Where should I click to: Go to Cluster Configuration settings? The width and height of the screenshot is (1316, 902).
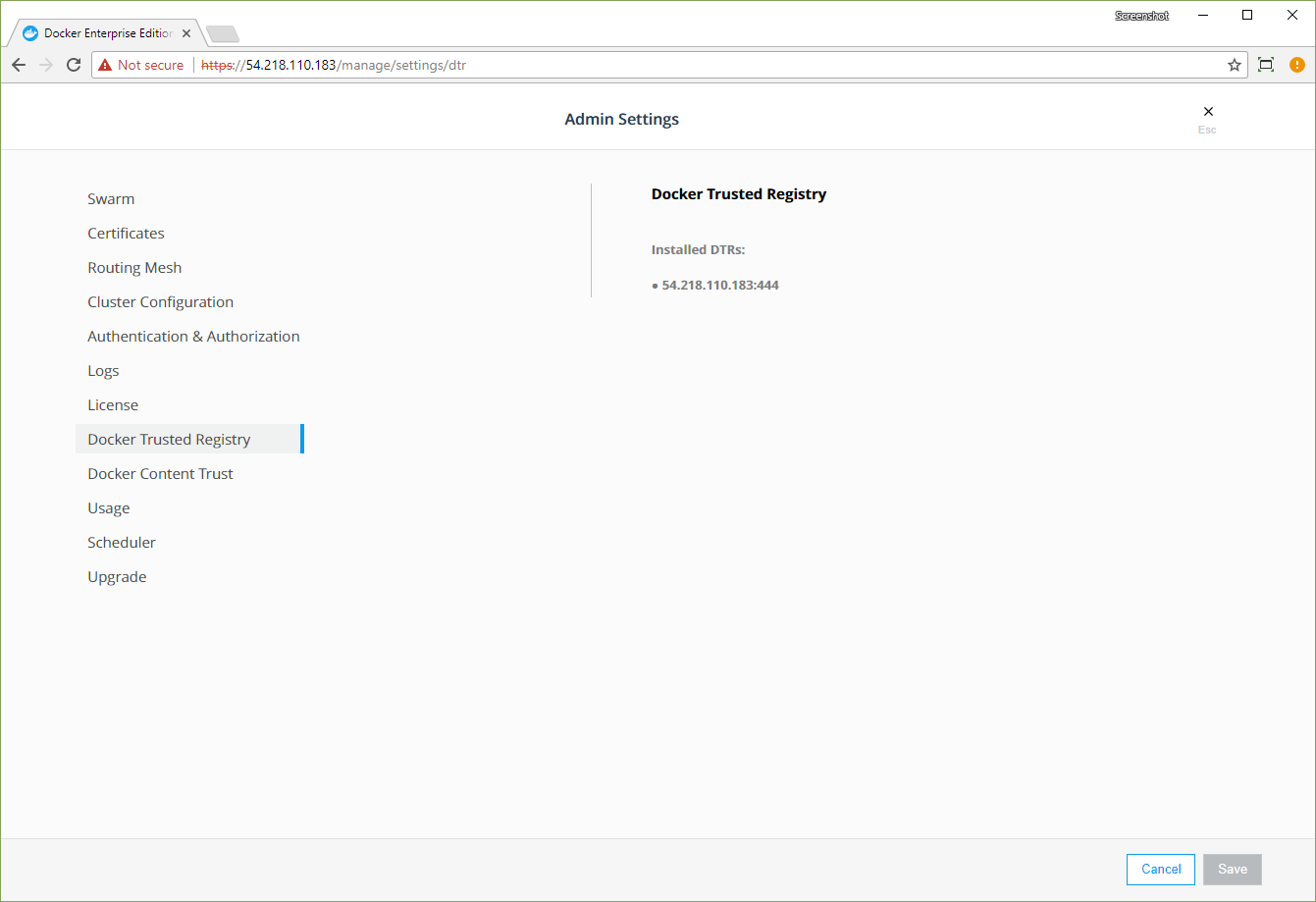(160, 302)
